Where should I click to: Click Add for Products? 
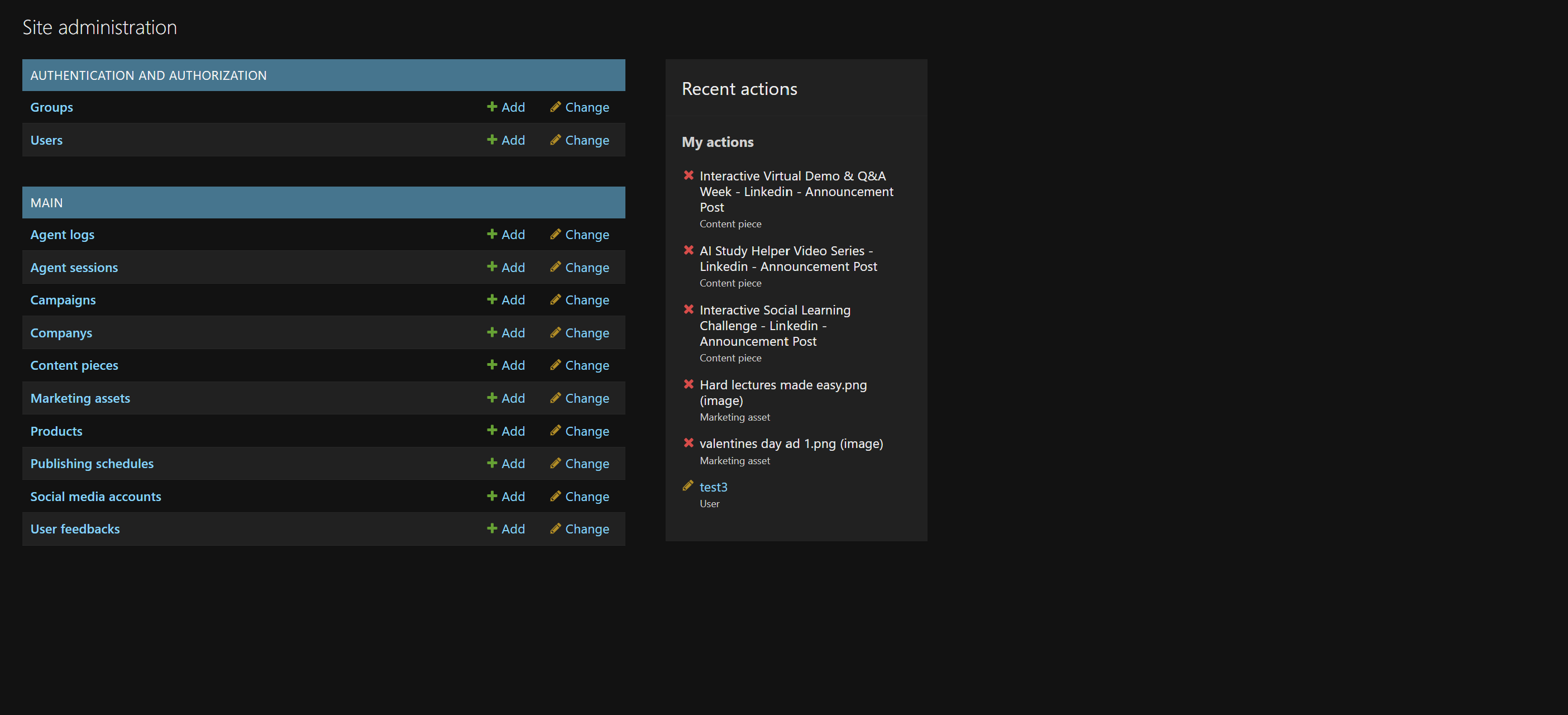[513, 431]
